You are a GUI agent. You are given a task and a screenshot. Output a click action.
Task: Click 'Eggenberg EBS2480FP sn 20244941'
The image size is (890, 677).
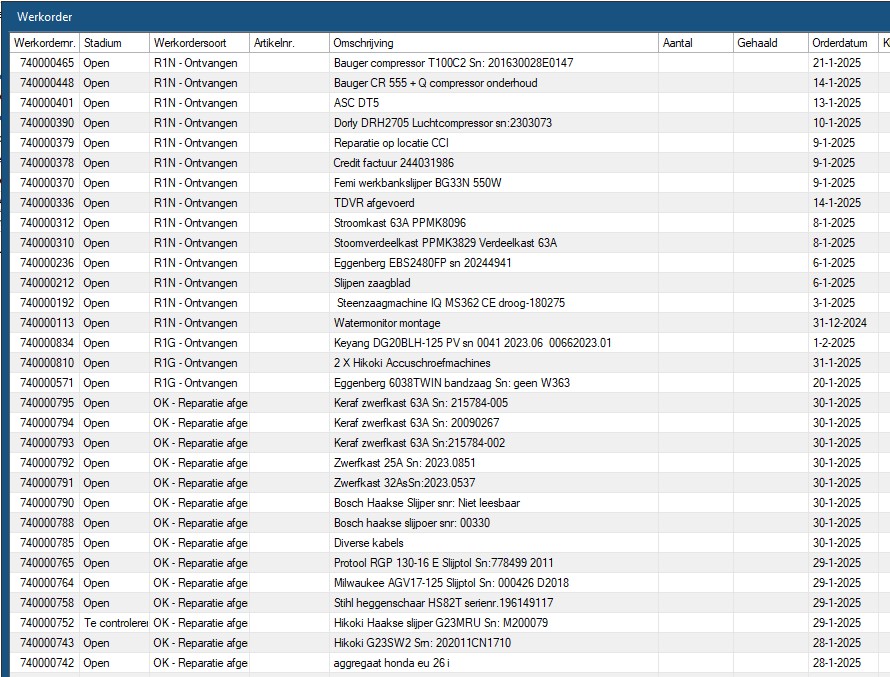coord(422,263)
